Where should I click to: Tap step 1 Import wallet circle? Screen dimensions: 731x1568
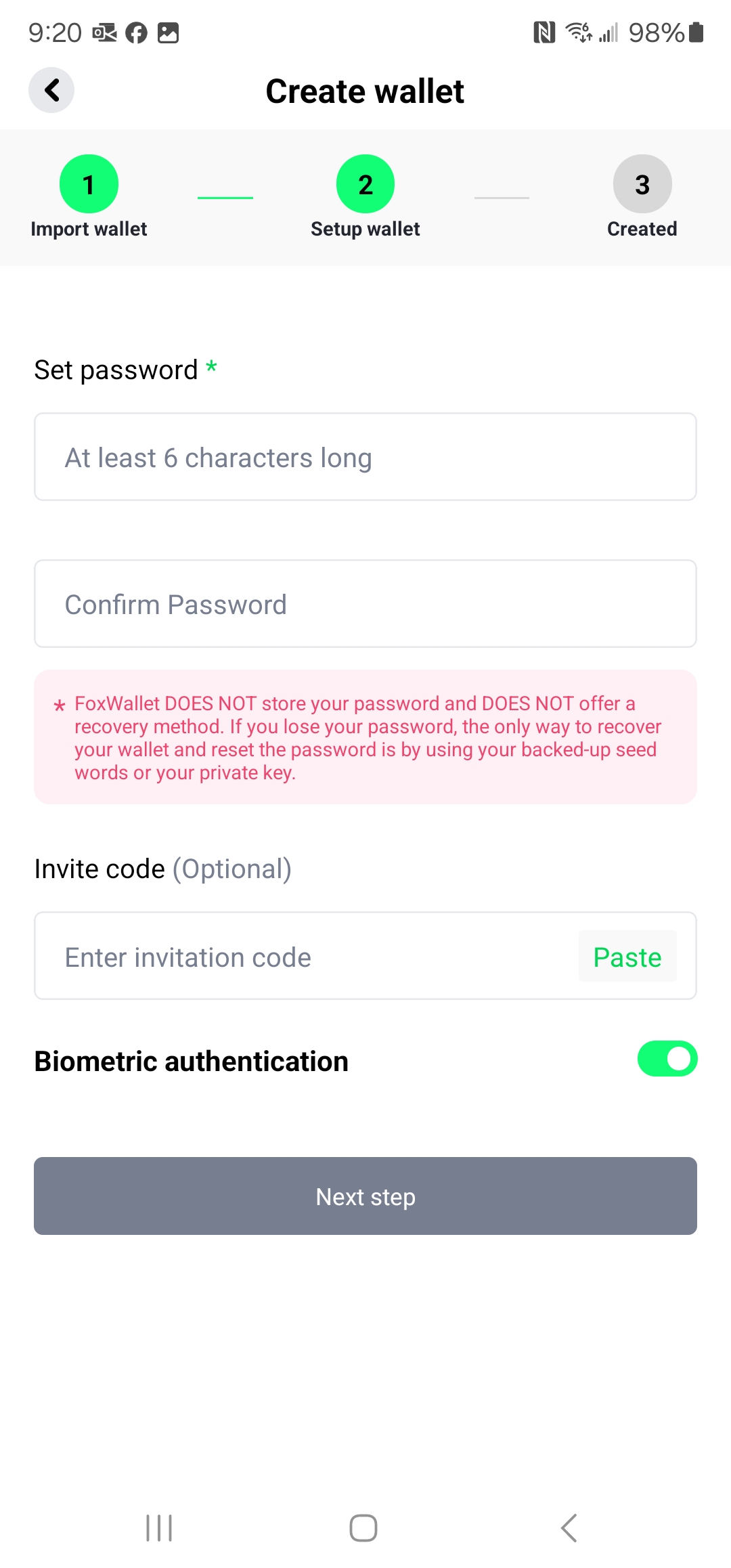[89, 184]
